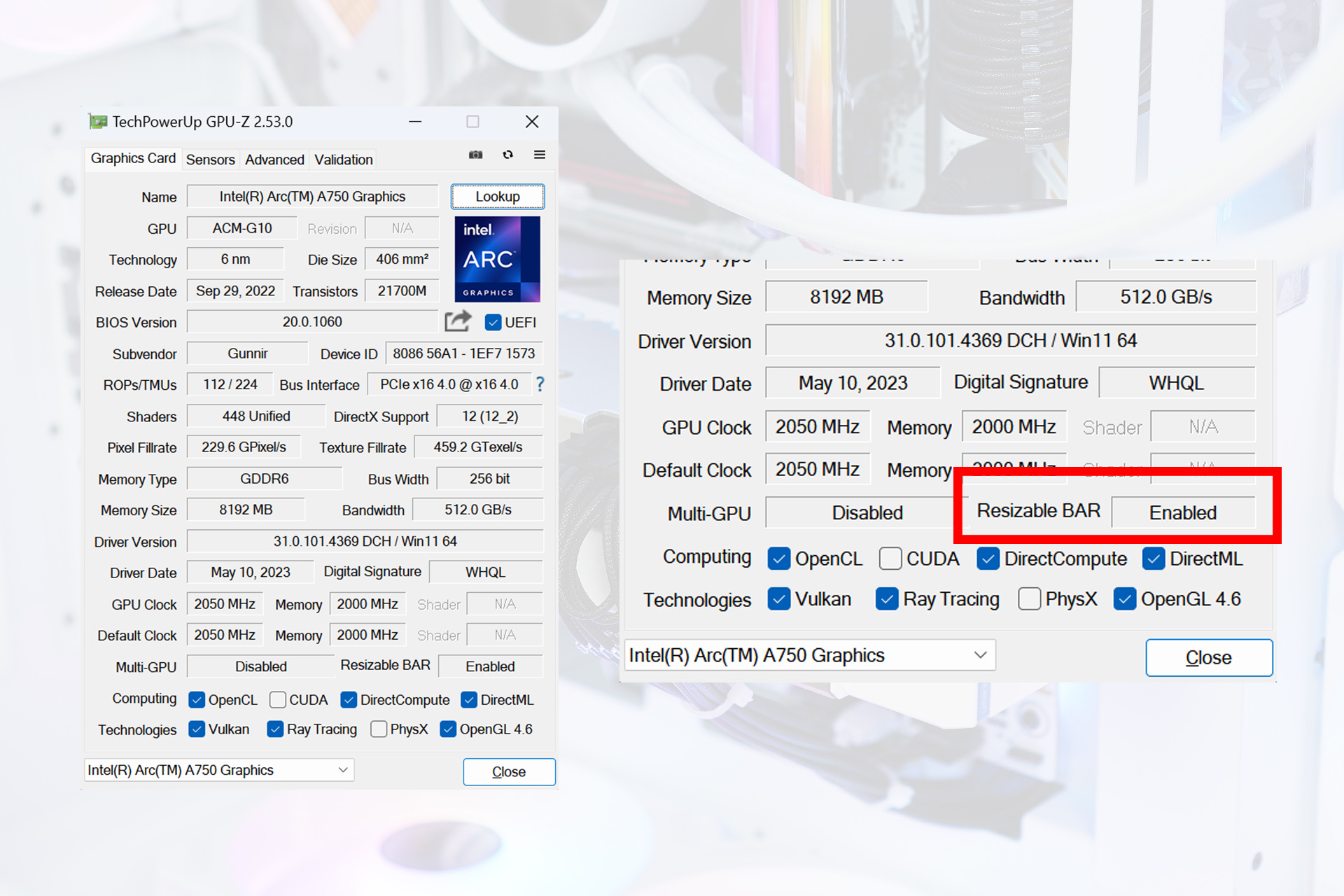Click Close button in left GPU-Z window
Screen dimensions: 1344x896
(509, 771)
